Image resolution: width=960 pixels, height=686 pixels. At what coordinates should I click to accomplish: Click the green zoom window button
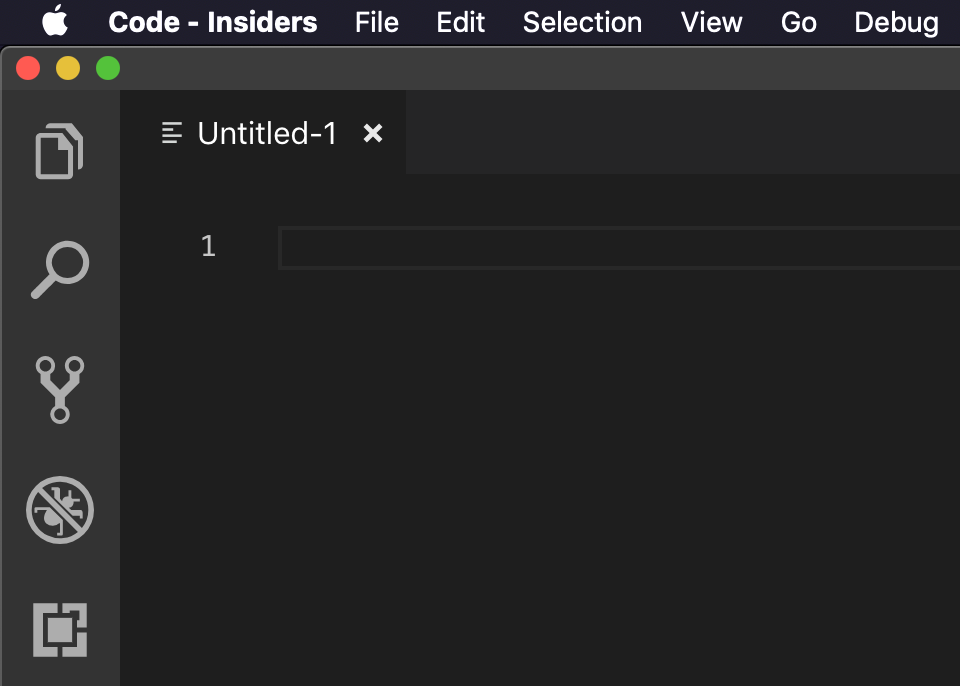(108, 68)
